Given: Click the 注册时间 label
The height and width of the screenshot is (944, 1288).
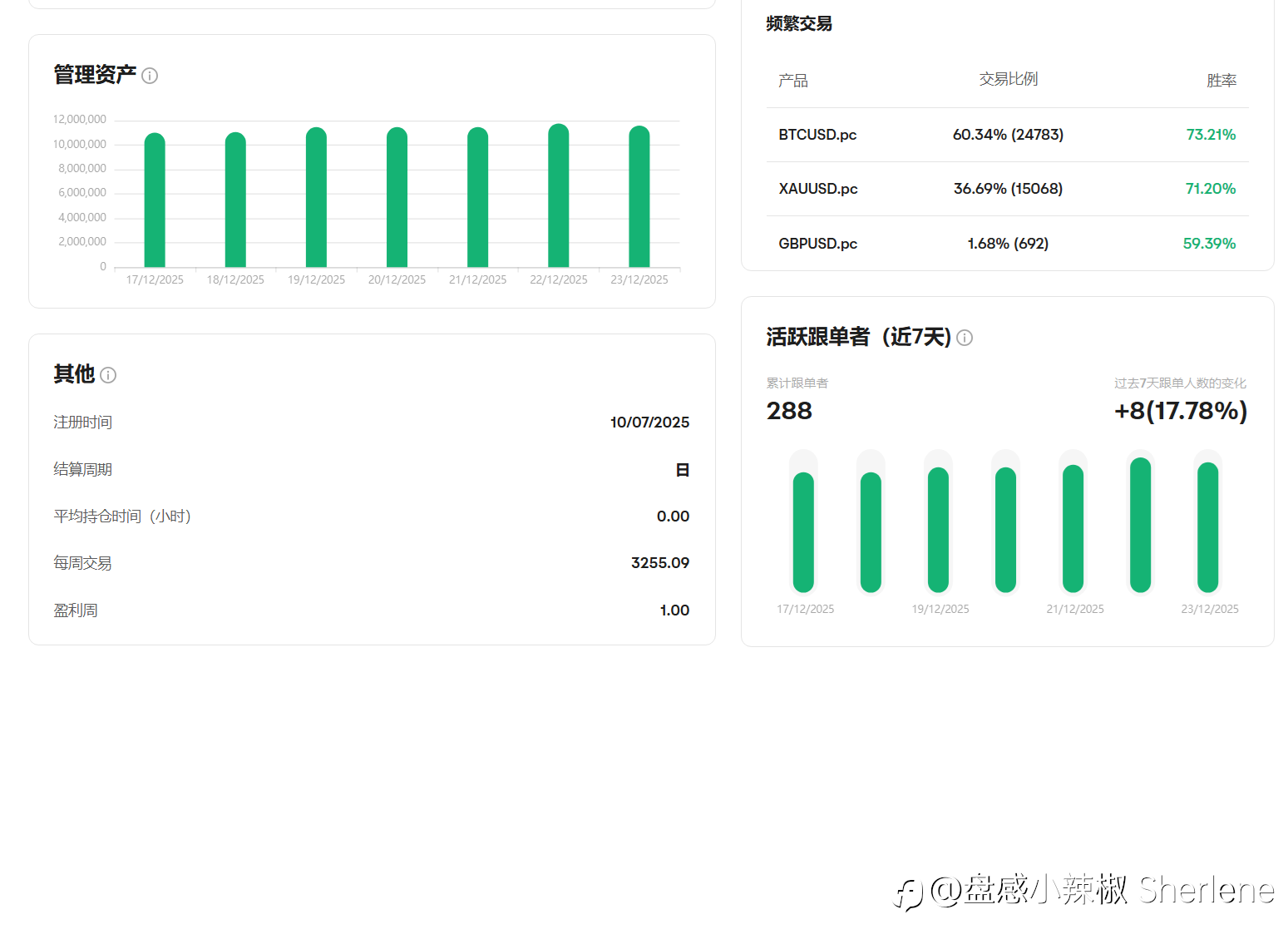Looking at the screenshot, I should [82, 423].
